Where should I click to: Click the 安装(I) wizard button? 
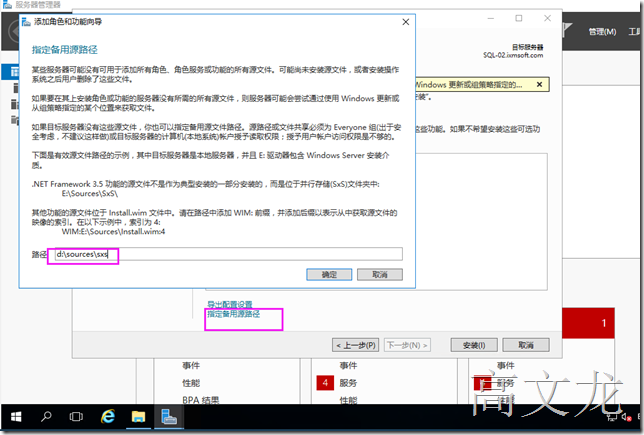474,345
